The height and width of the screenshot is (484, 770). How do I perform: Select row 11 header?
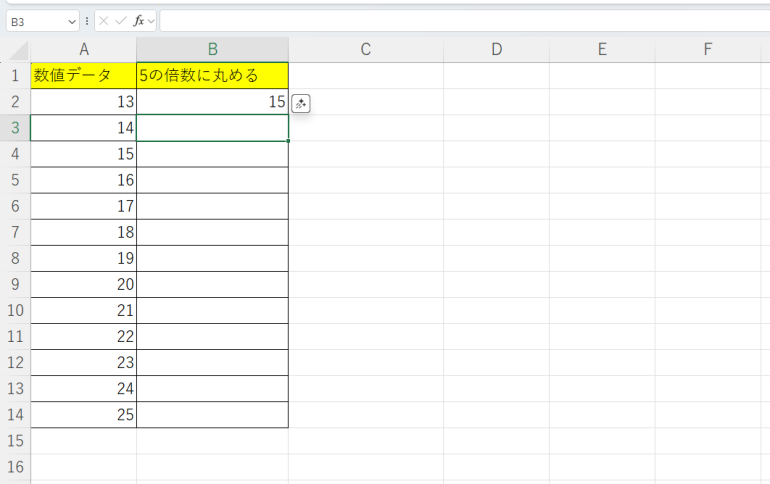click(15, 336)
